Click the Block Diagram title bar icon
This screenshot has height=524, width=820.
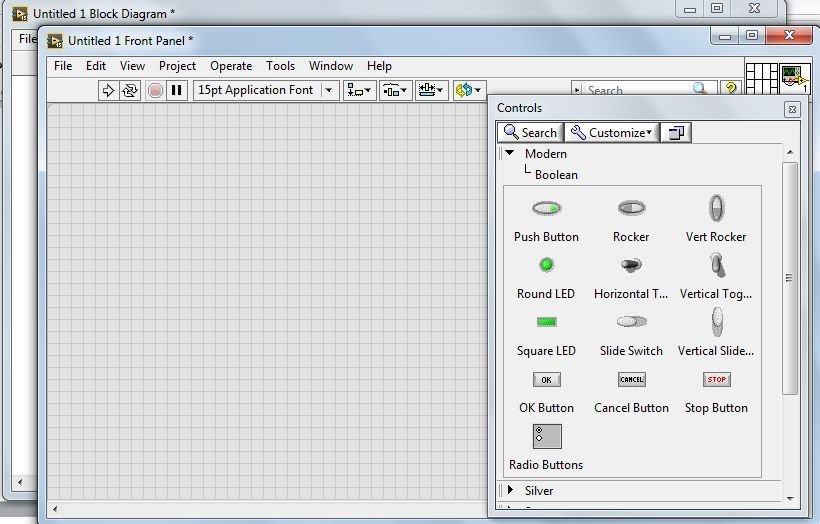tap(20, 14)
